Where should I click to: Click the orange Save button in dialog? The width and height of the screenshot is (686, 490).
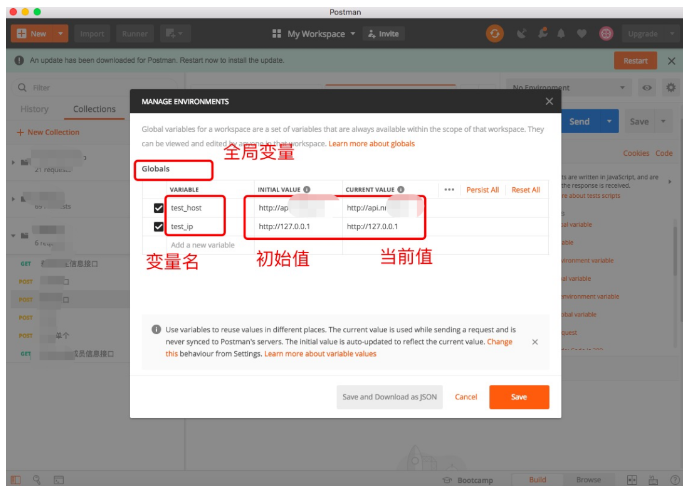519,397
